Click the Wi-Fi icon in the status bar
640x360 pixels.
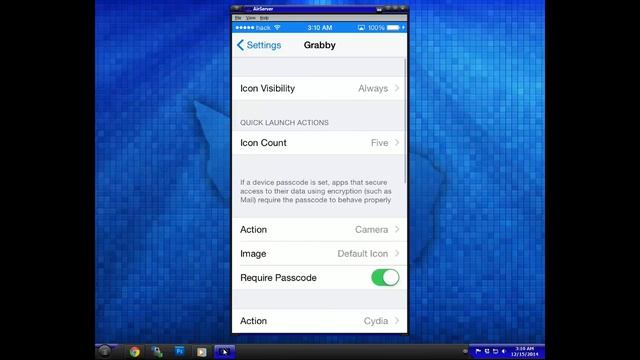point(278,27)
